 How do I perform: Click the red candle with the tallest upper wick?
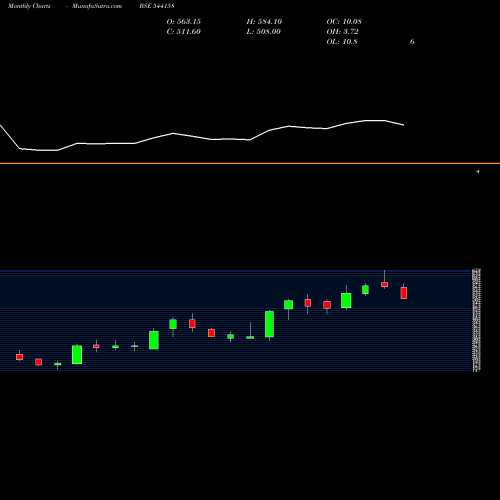click(385, 284)
